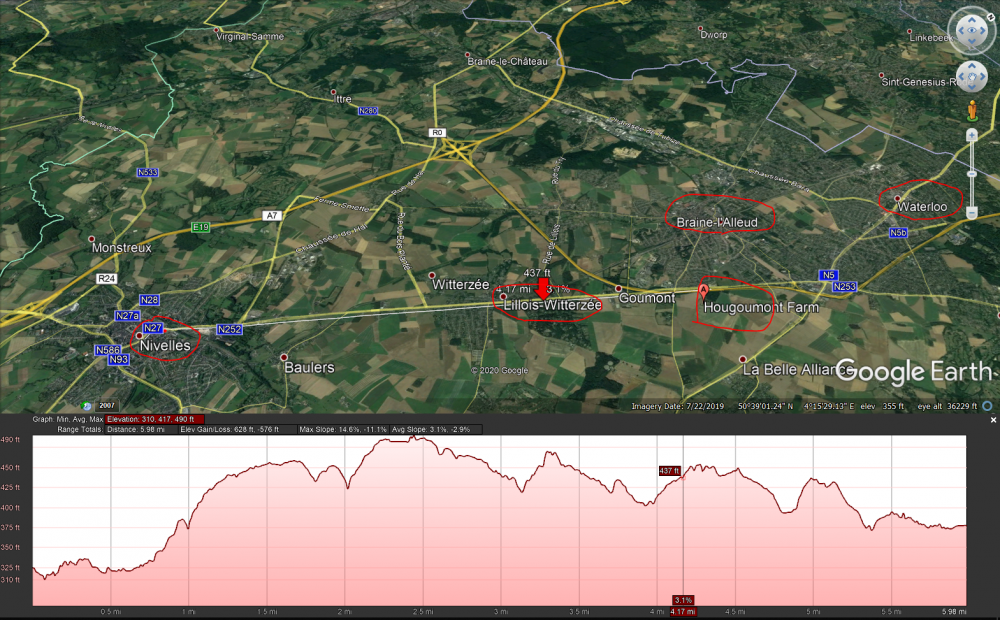This screenshot has height=620, width=1000.
Task: Pan map right with Move joystick arrow
Action: [x=983, y=77]
